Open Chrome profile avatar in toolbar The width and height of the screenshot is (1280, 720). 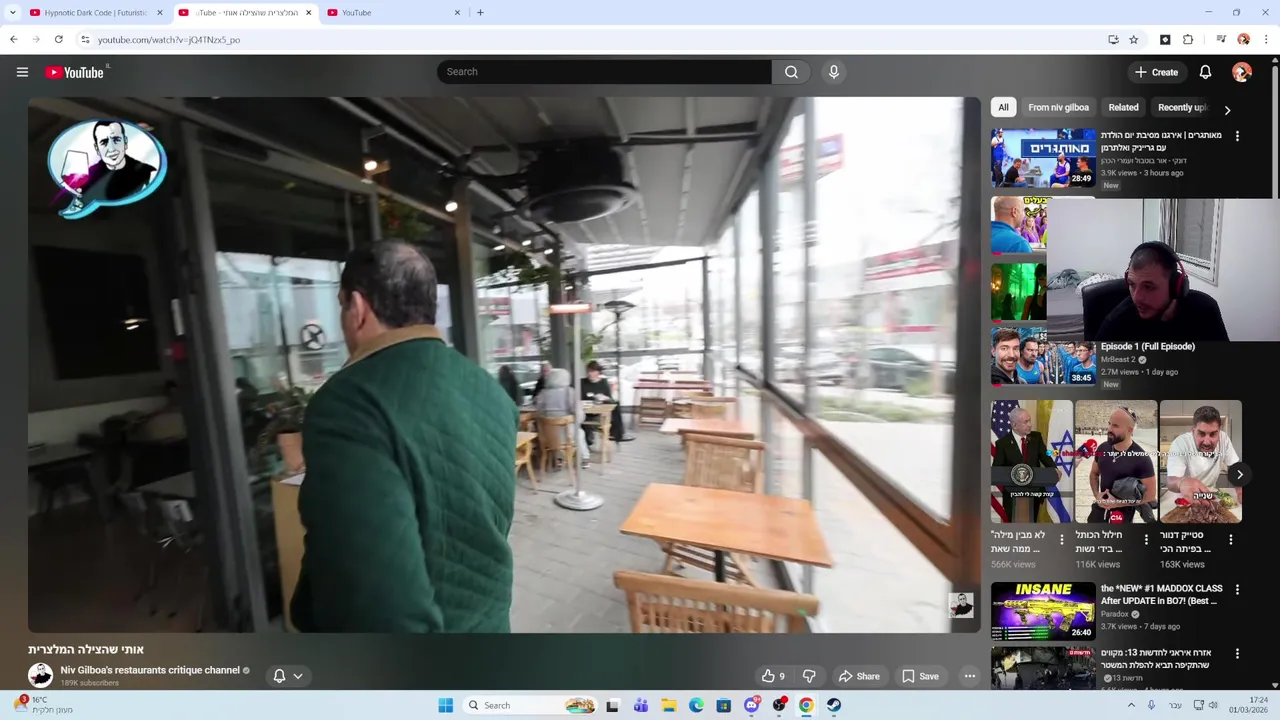click(1244, 40)
